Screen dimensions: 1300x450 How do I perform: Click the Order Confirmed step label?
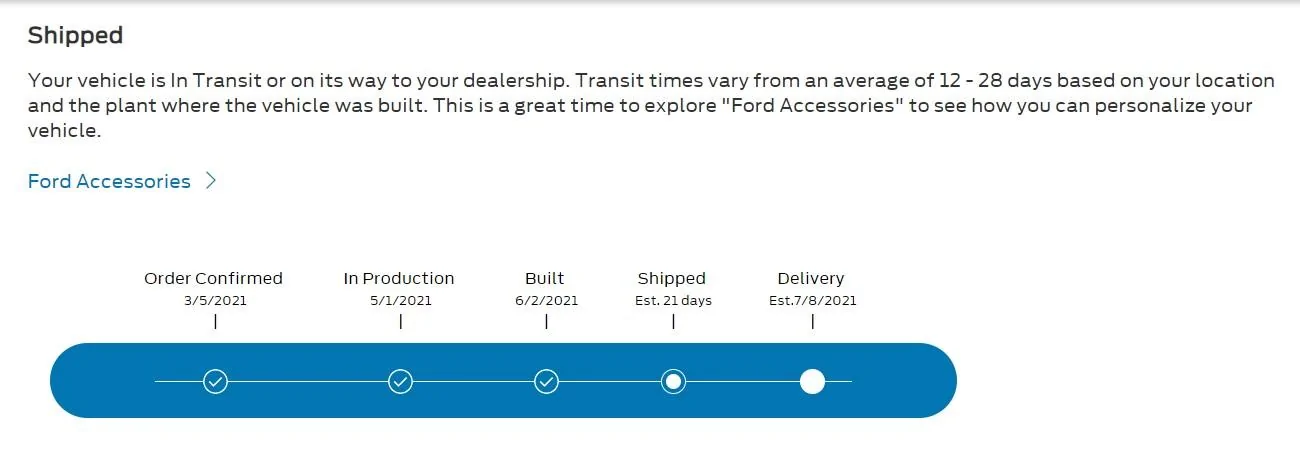213,278
